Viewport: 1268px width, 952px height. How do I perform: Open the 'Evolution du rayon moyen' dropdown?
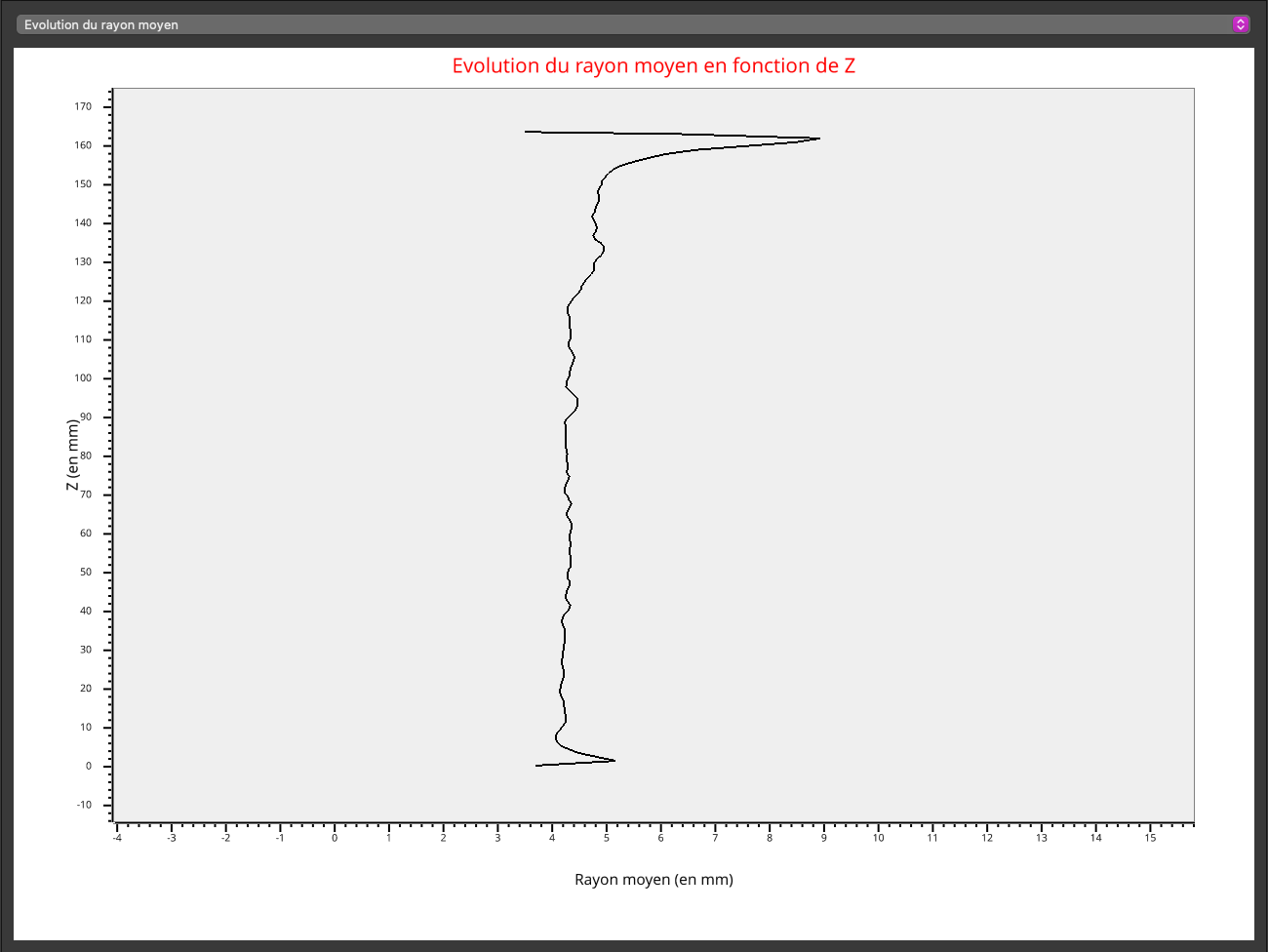click(x=624, y=24)
